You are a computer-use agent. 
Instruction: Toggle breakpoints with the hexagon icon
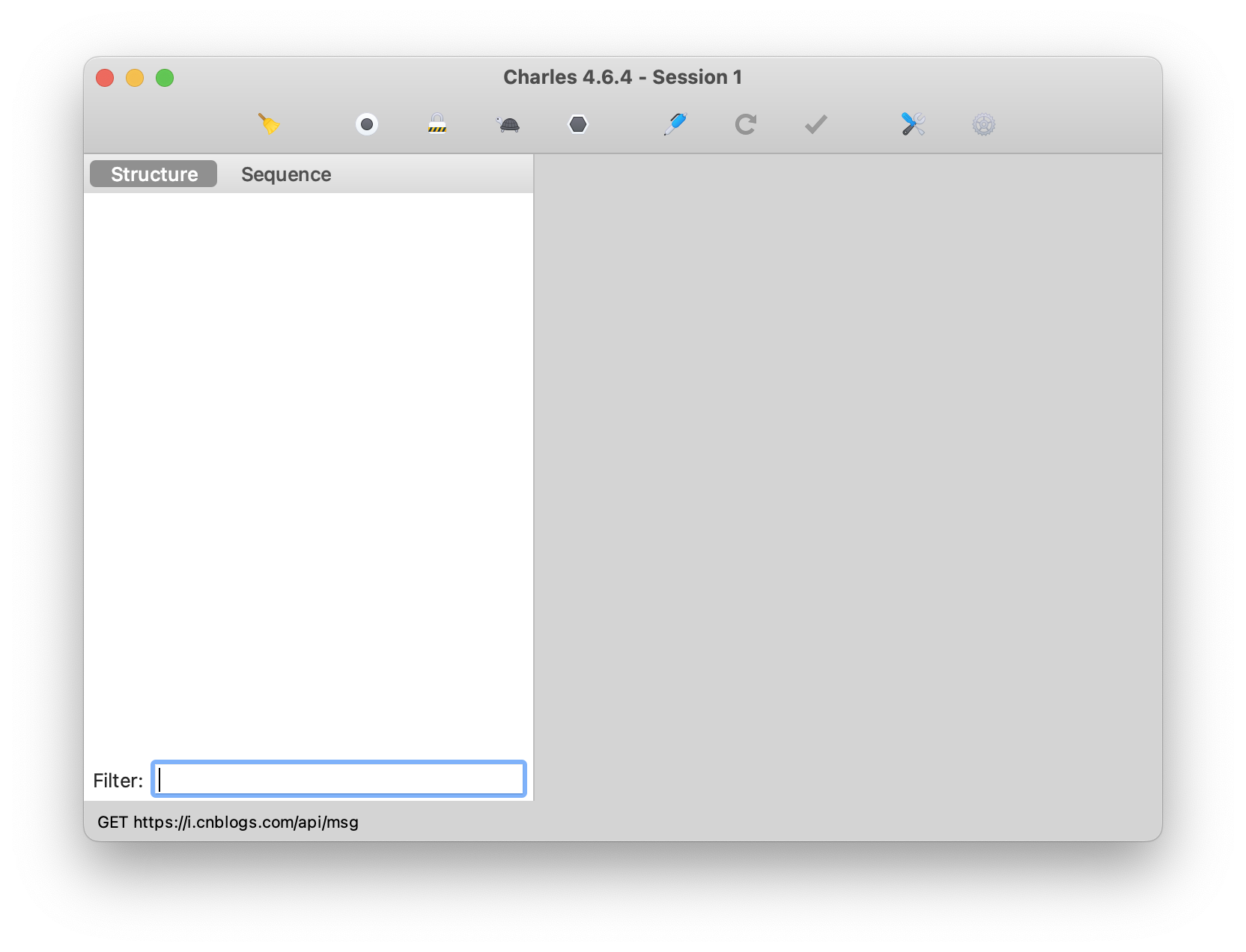578,124
